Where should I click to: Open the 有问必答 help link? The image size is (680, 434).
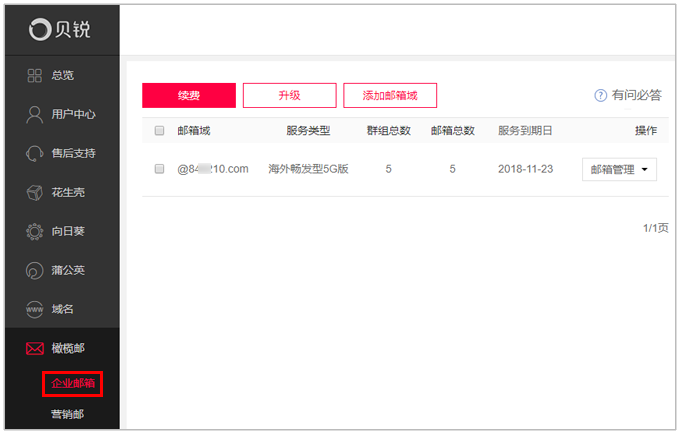click(x=637, y=96)
